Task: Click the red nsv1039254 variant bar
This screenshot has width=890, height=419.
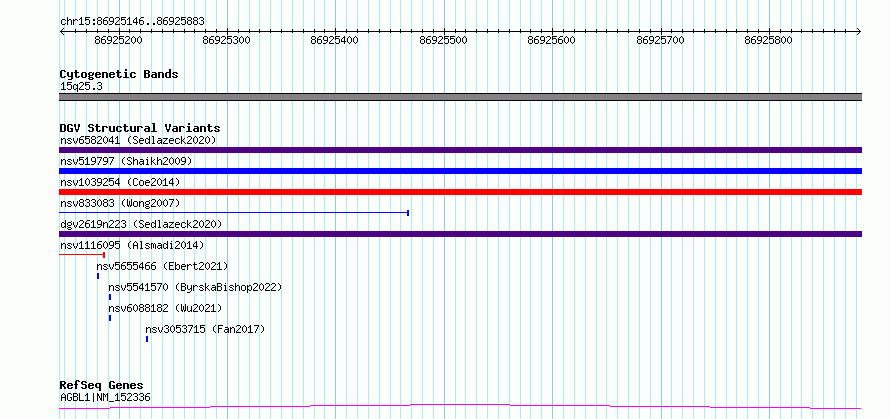Action: pos(460,192)
